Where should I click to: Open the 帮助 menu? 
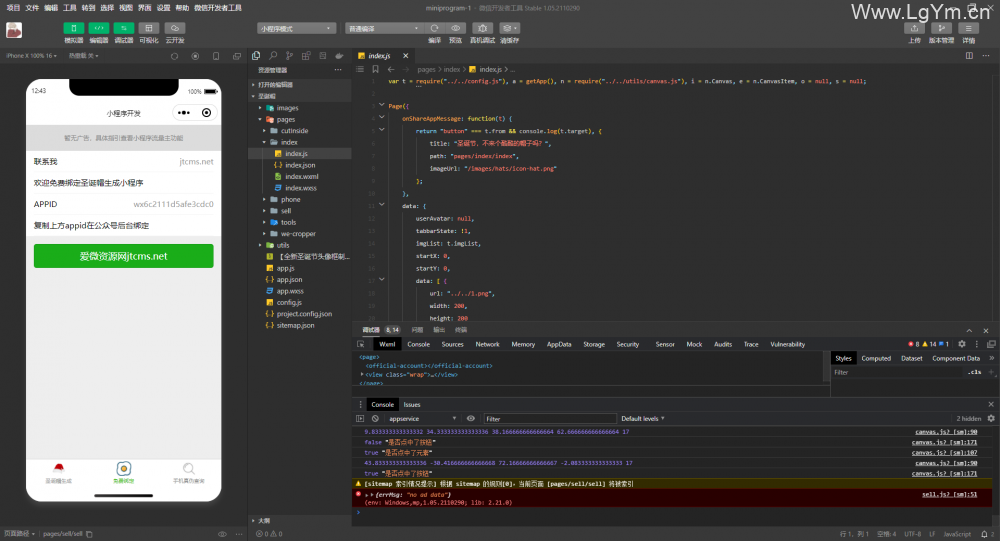coord(182,8)
